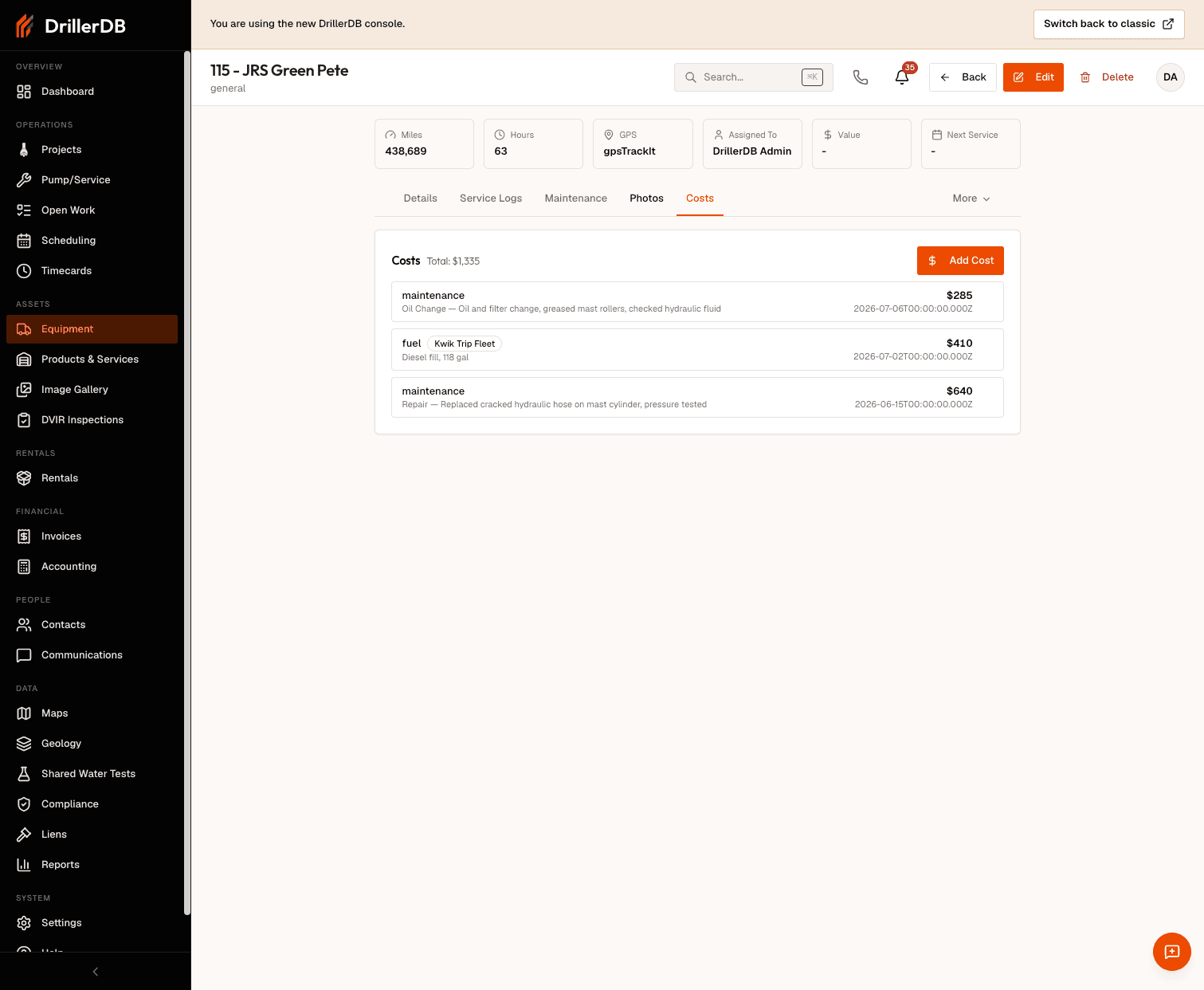This screenshot has width=1204, height=990.
Task: Collapse the sidebar with bottom chevron
Action: pyautogui.click(x=96, y=972)
